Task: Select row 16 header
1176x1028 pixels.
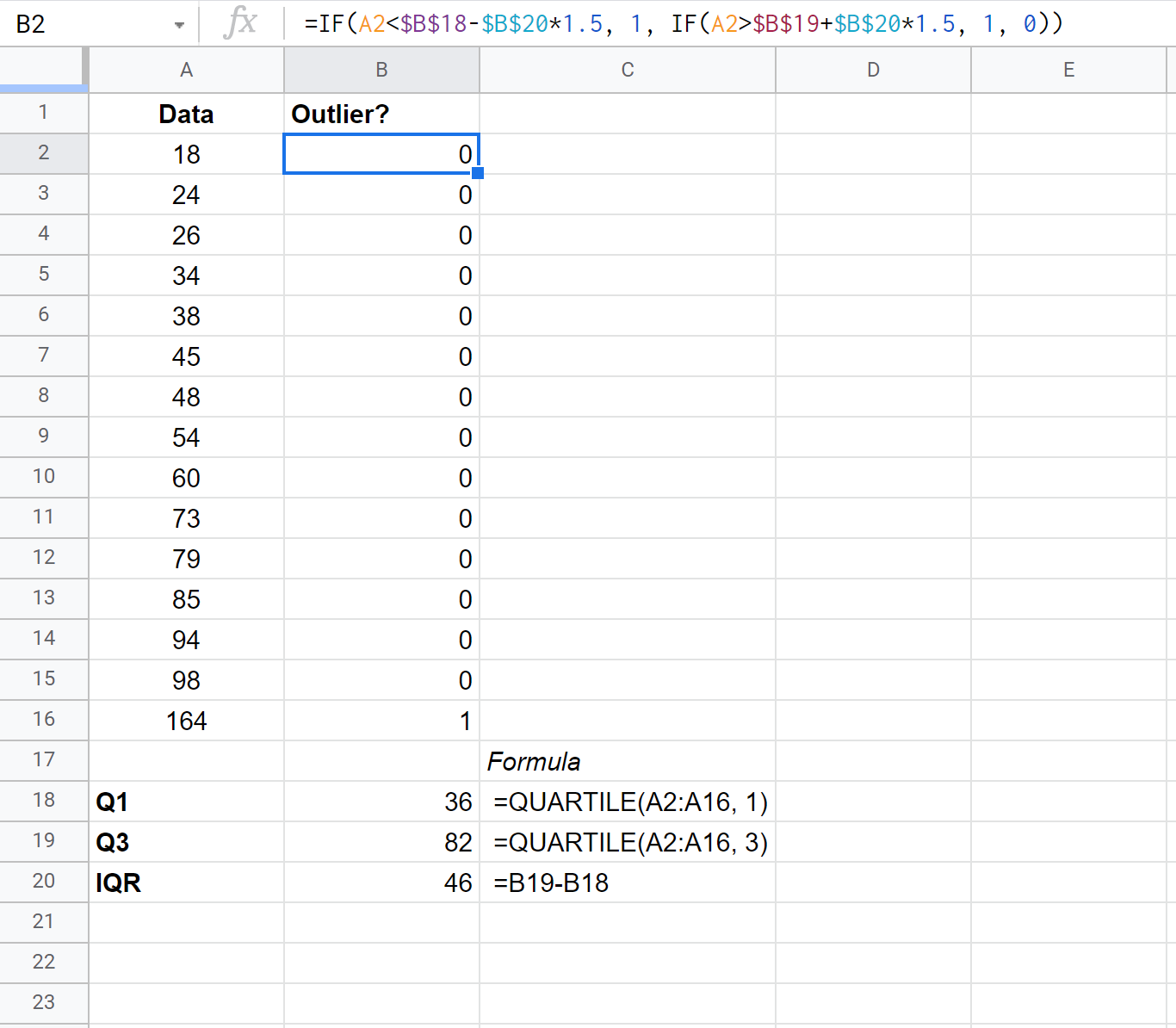Action: click(44, 721)
